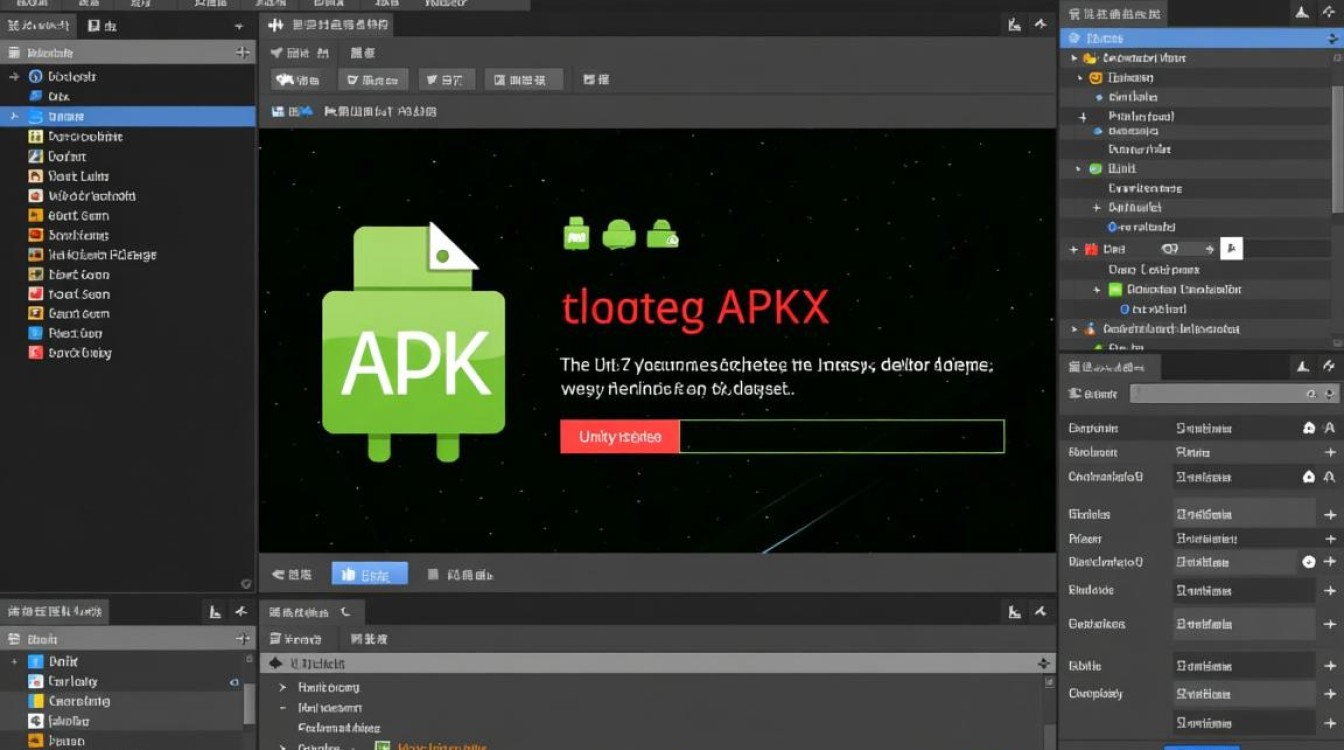Image resolution: width=1344 pixels, height=750 pixels.
Task: Click the white square icon in the hierarchy tree
Action: click(x=1231, y=248)
